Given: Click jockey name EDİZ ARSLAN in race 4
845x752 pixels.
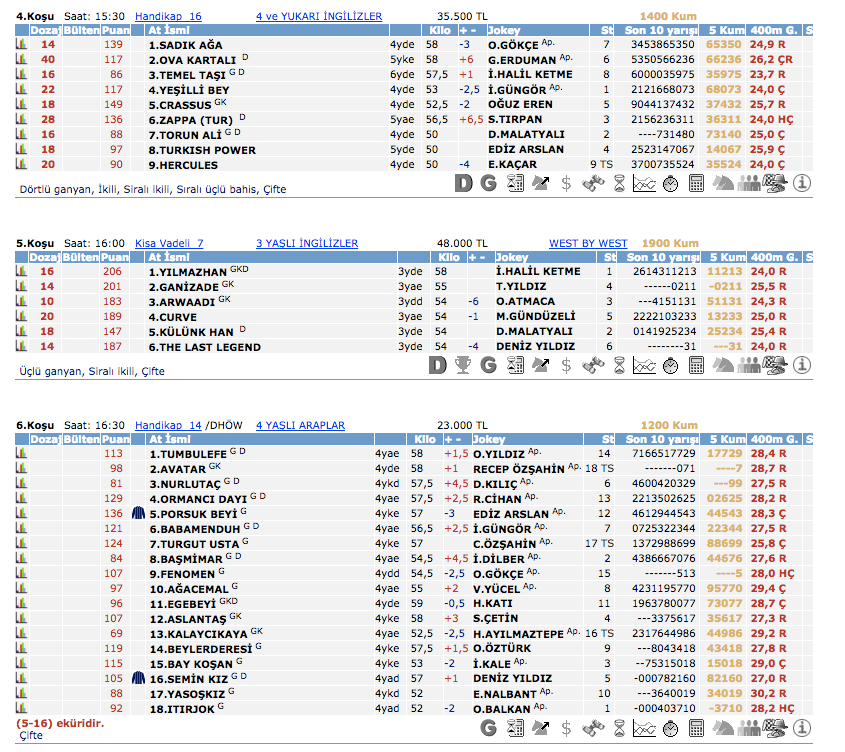Looking at the screenshot, I should point(526,150).
